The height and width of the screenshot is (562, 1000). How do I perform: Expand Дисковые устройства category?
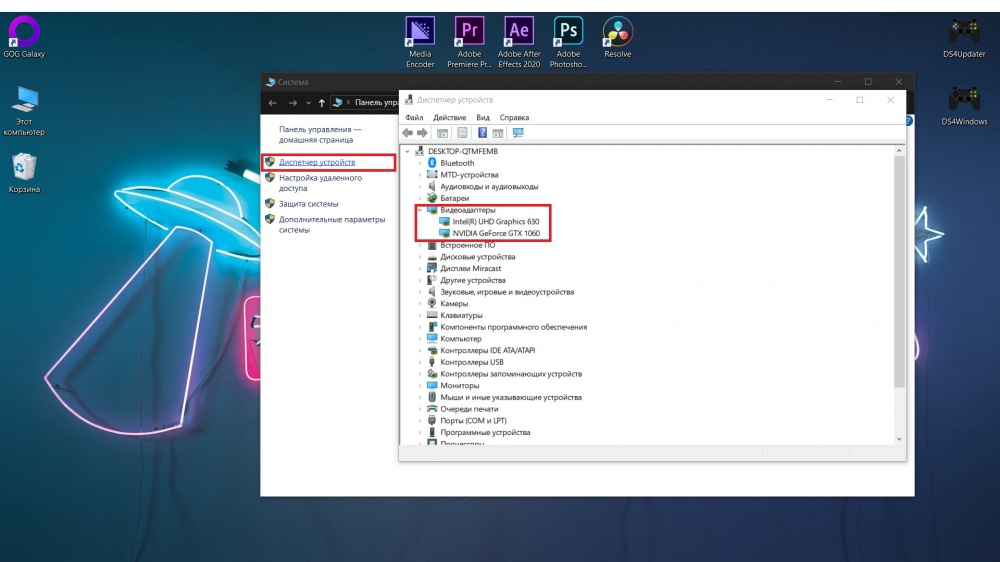click(420, 256)
